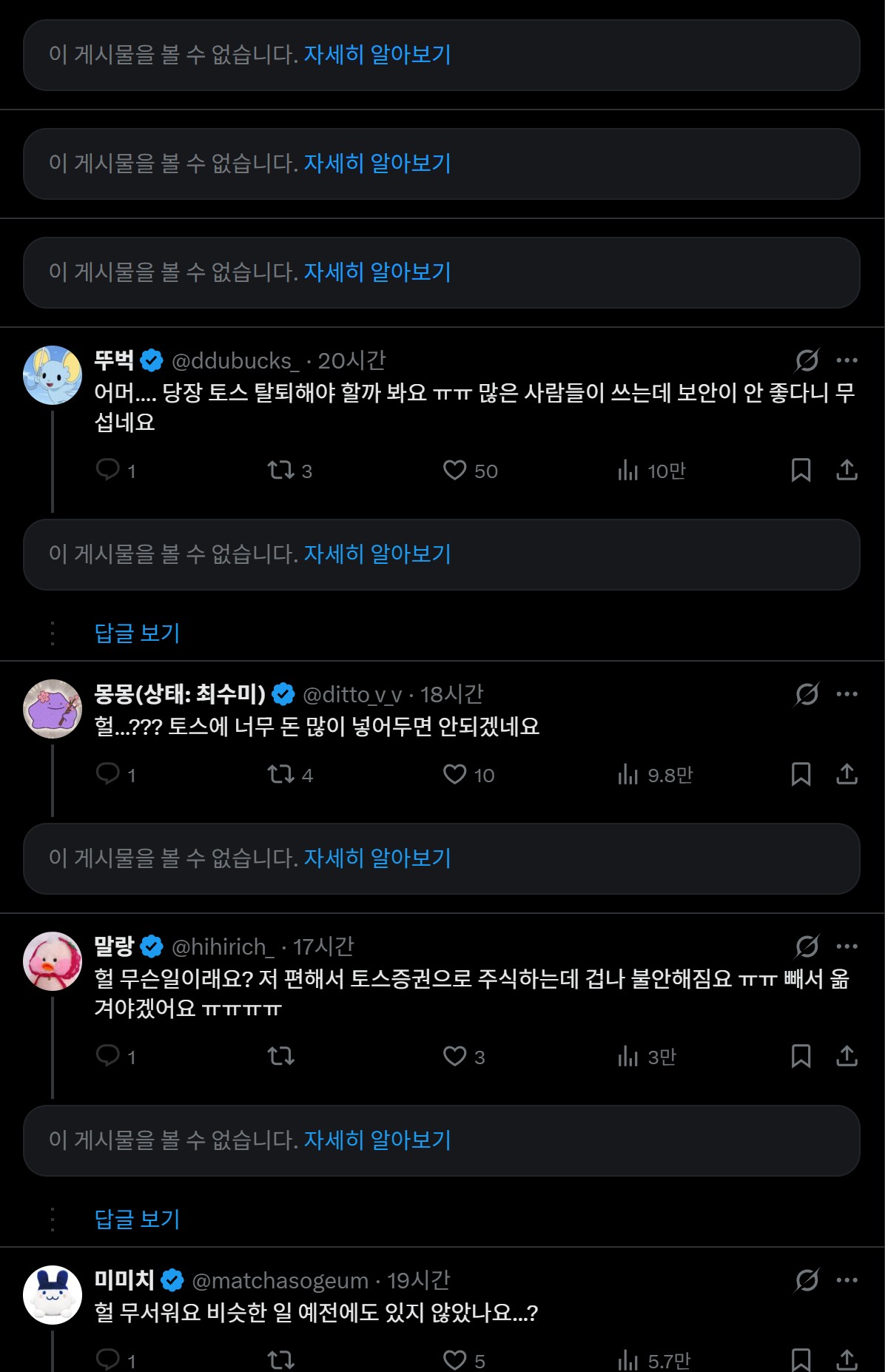This screenshot has width=885, height=1372.
Task: Like the post by @ddubucks_
Action: coord(454,469)
